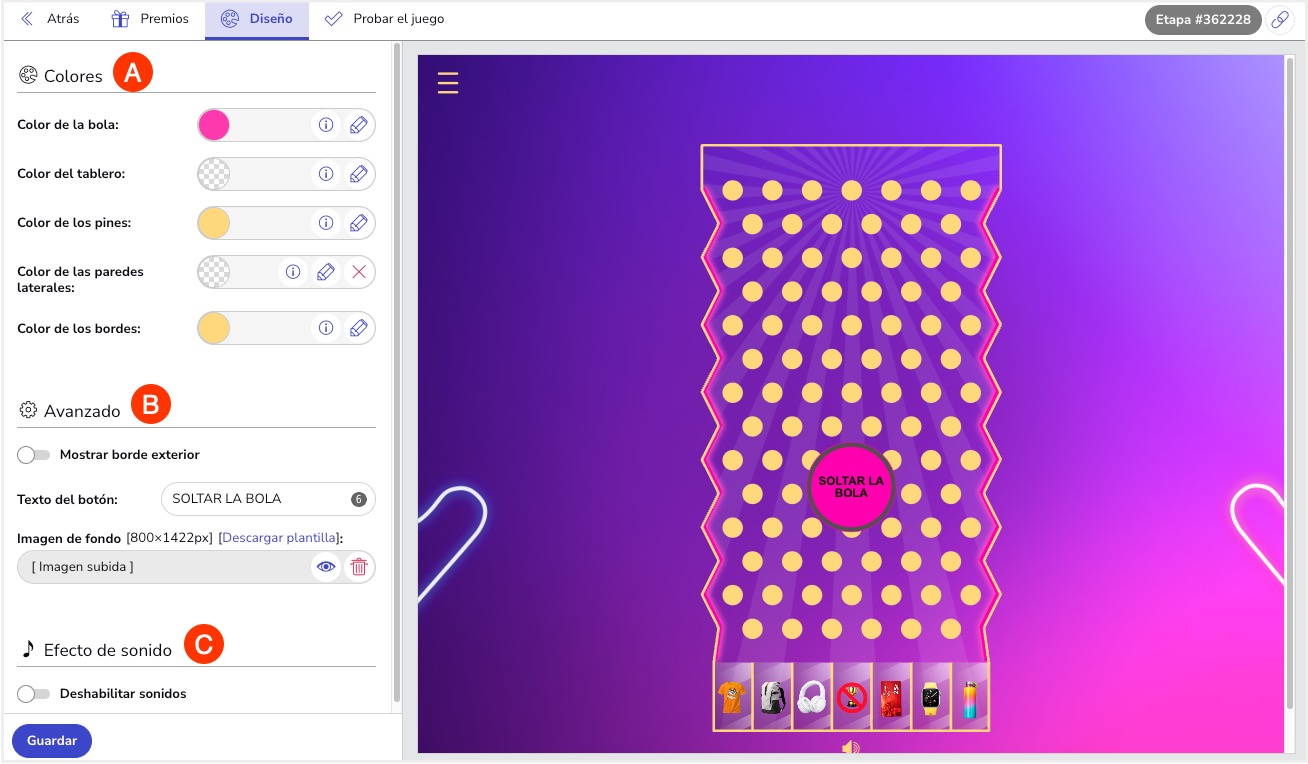This screenshot has width=1308, height=764.
Task: Click the info icon for Color de los pines
Action: click(x=325, y=223)
